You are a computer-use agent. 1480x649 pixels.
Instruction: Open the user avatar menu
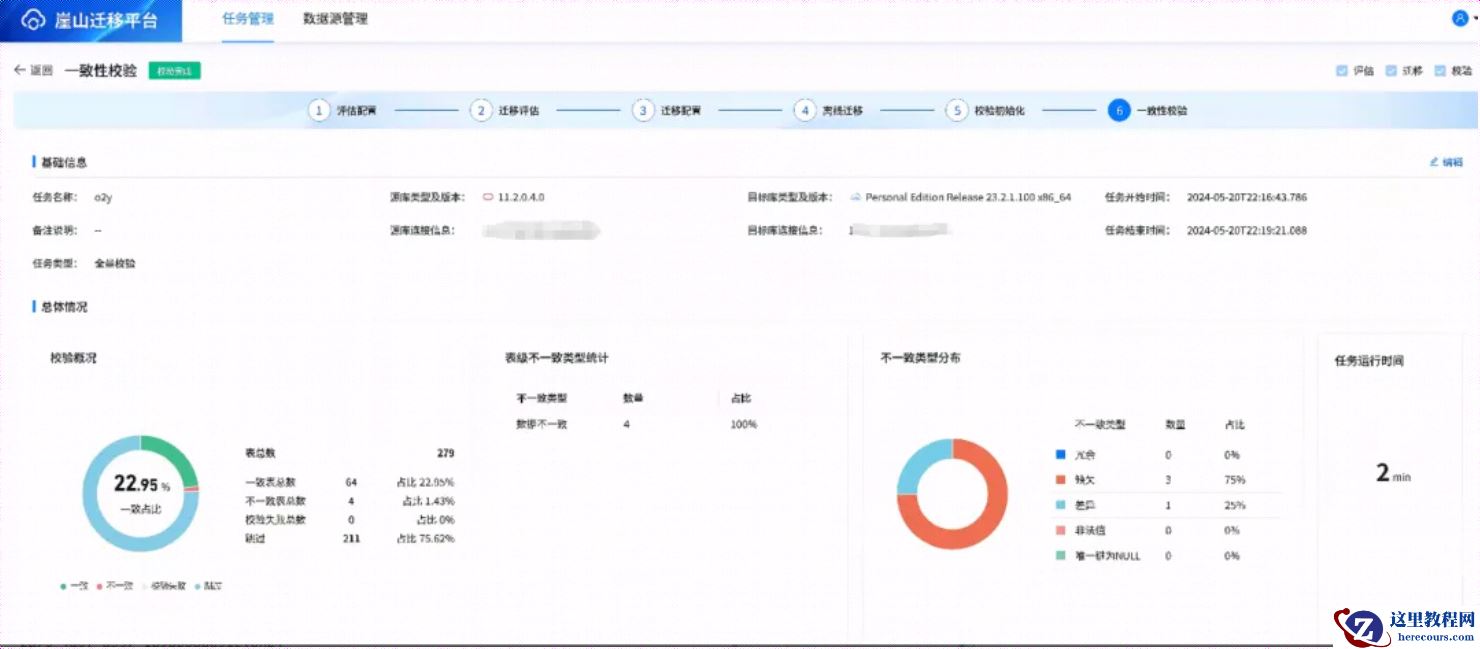click(1459, 18)
